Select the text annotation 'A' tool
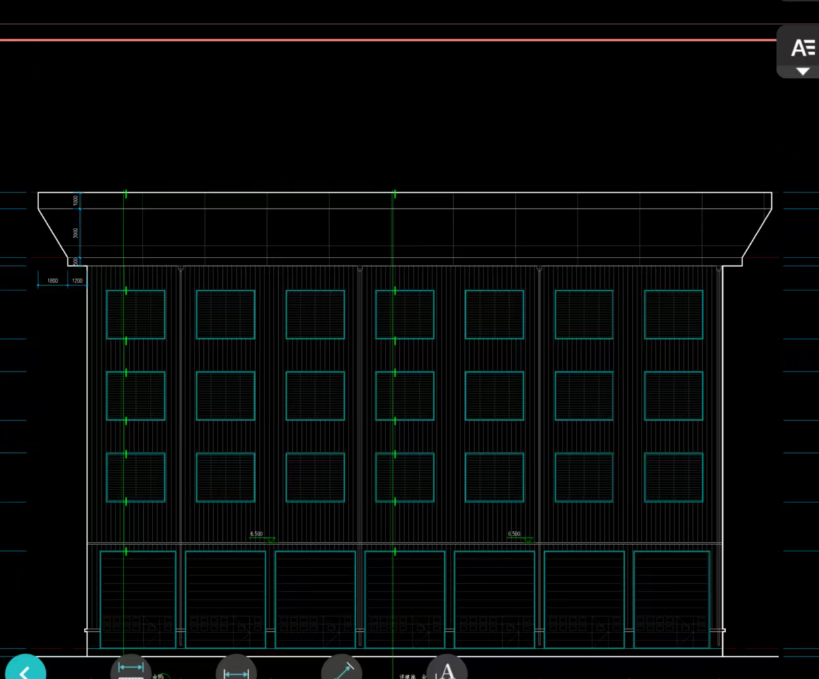Screen dimensions: 819x679 point(447,669)
